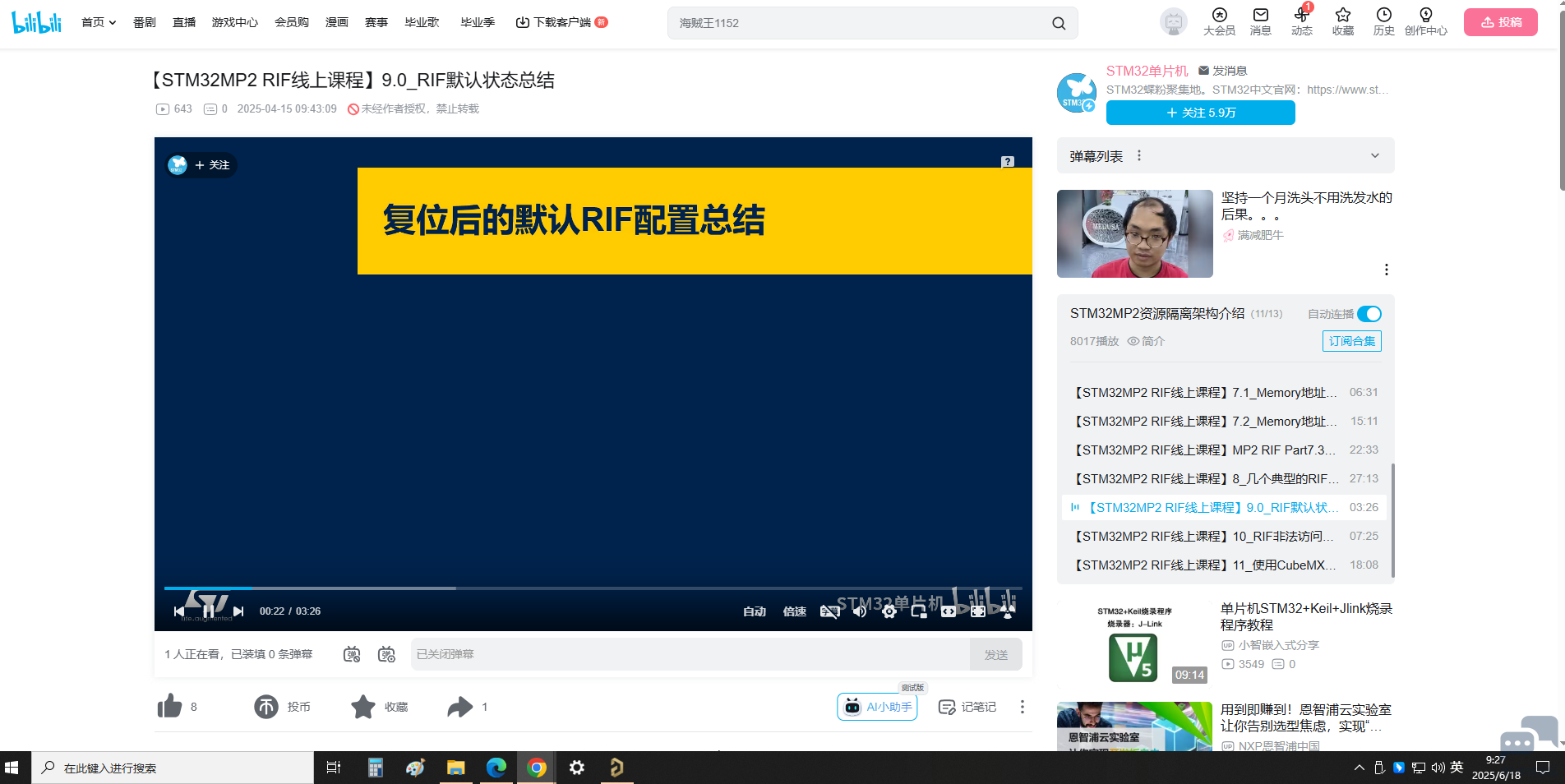
Task: Pause the video with the pause button
Action: pyautogui.click(x=209, y=611)
